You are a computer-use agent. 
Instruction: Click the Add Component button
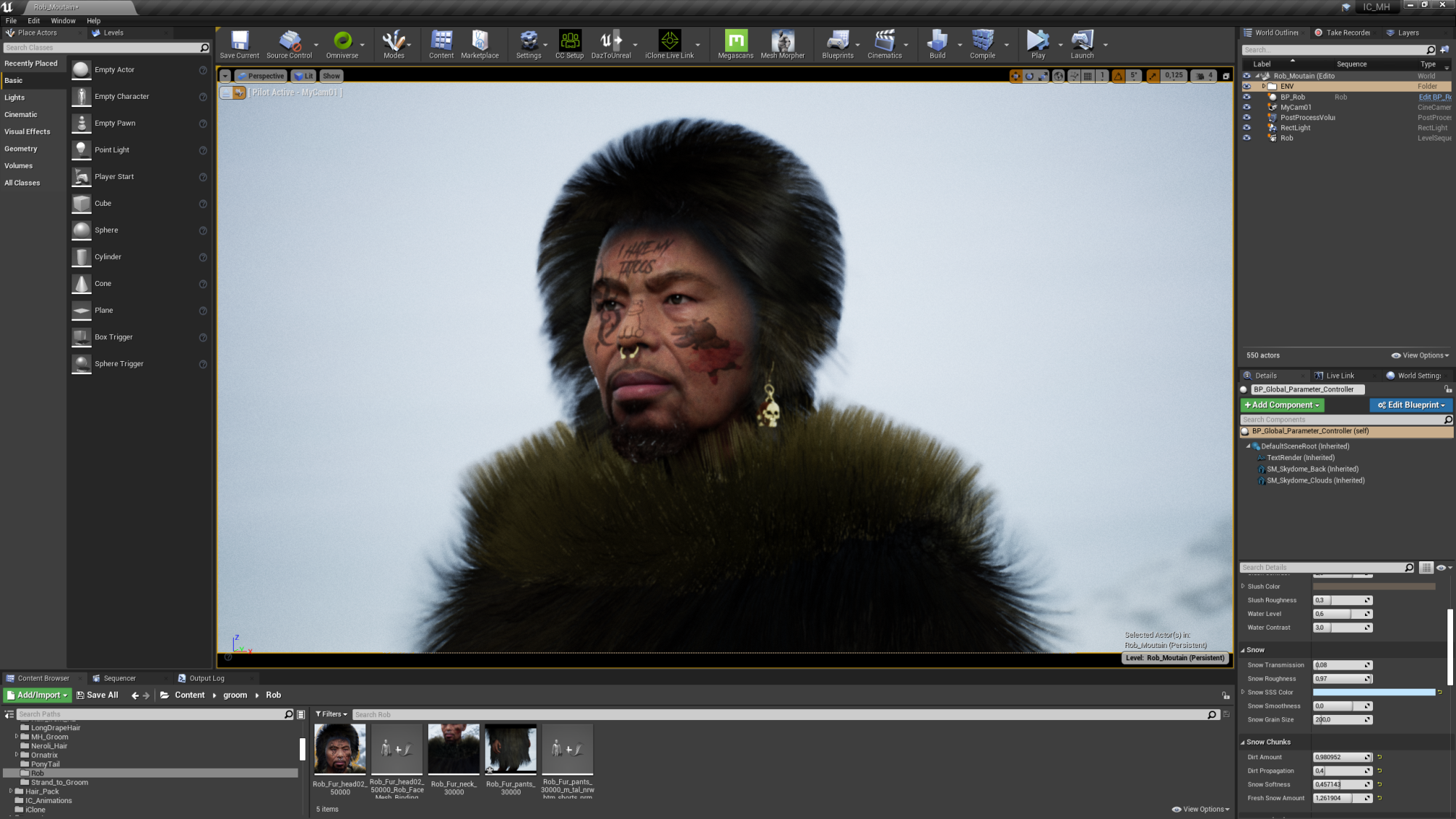tap(1282, 405)
